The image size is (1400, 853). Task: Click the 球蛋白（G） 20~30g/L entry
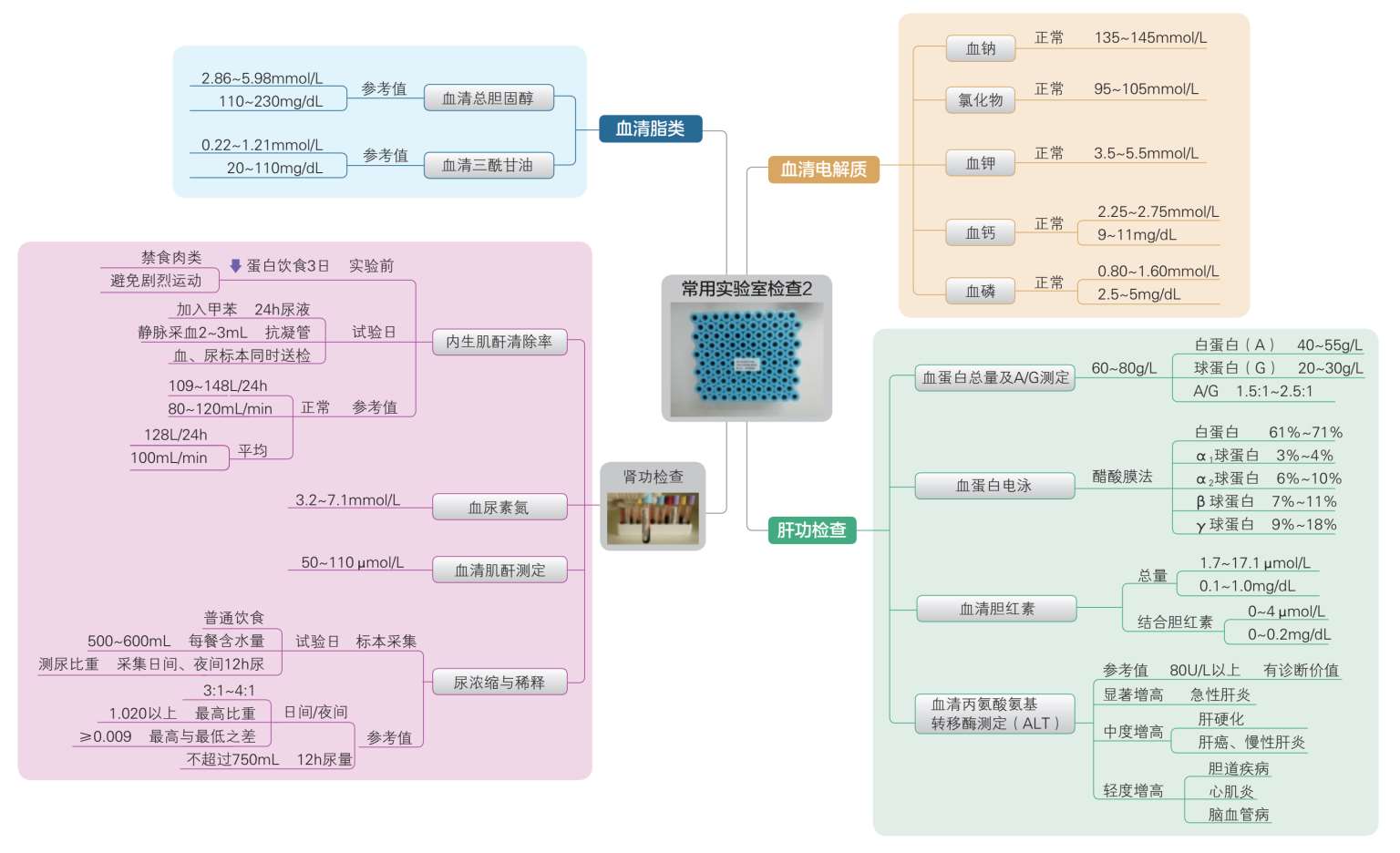1279,367
